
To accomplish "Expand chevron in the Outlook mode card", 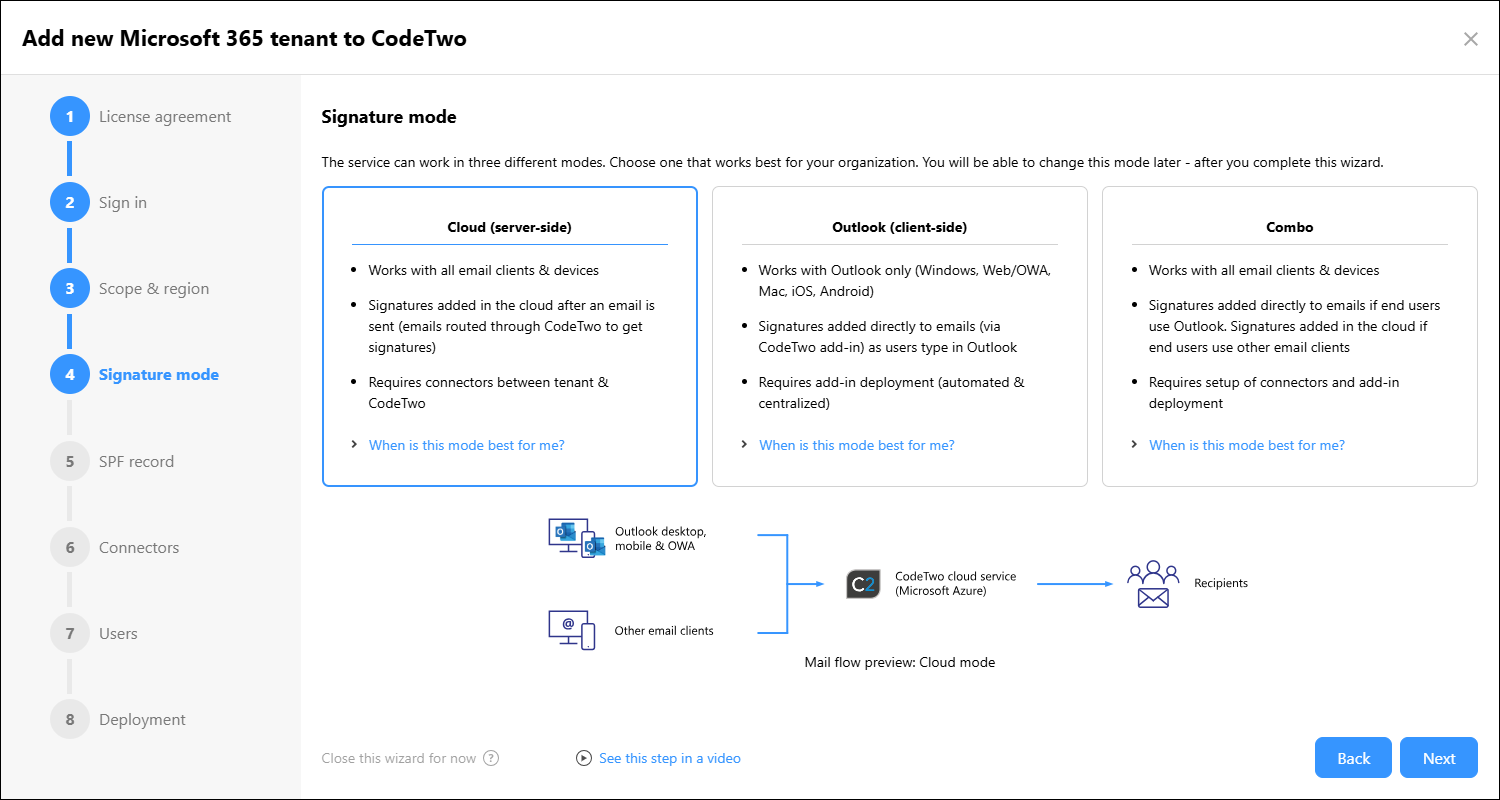I will point(745,444).
